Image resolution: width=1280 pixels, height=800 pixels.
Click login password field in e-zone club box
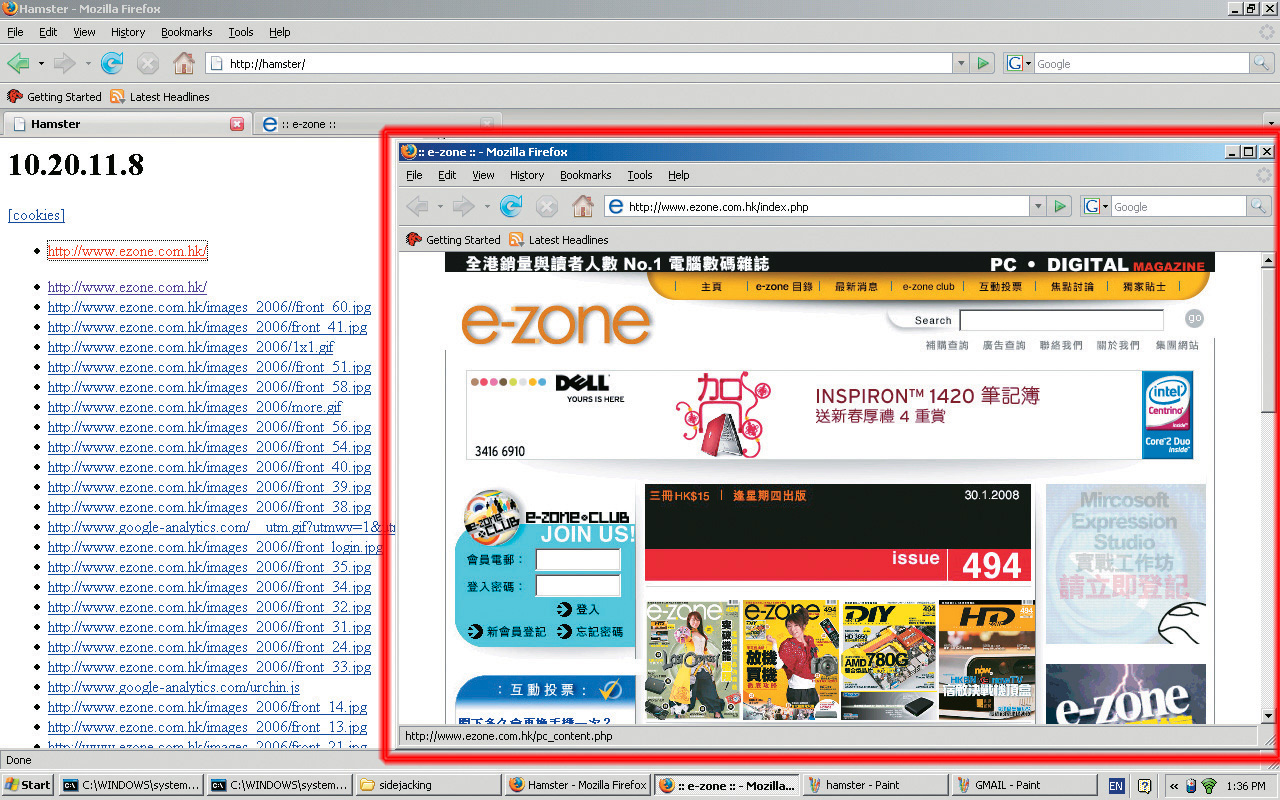pos(578,586)
